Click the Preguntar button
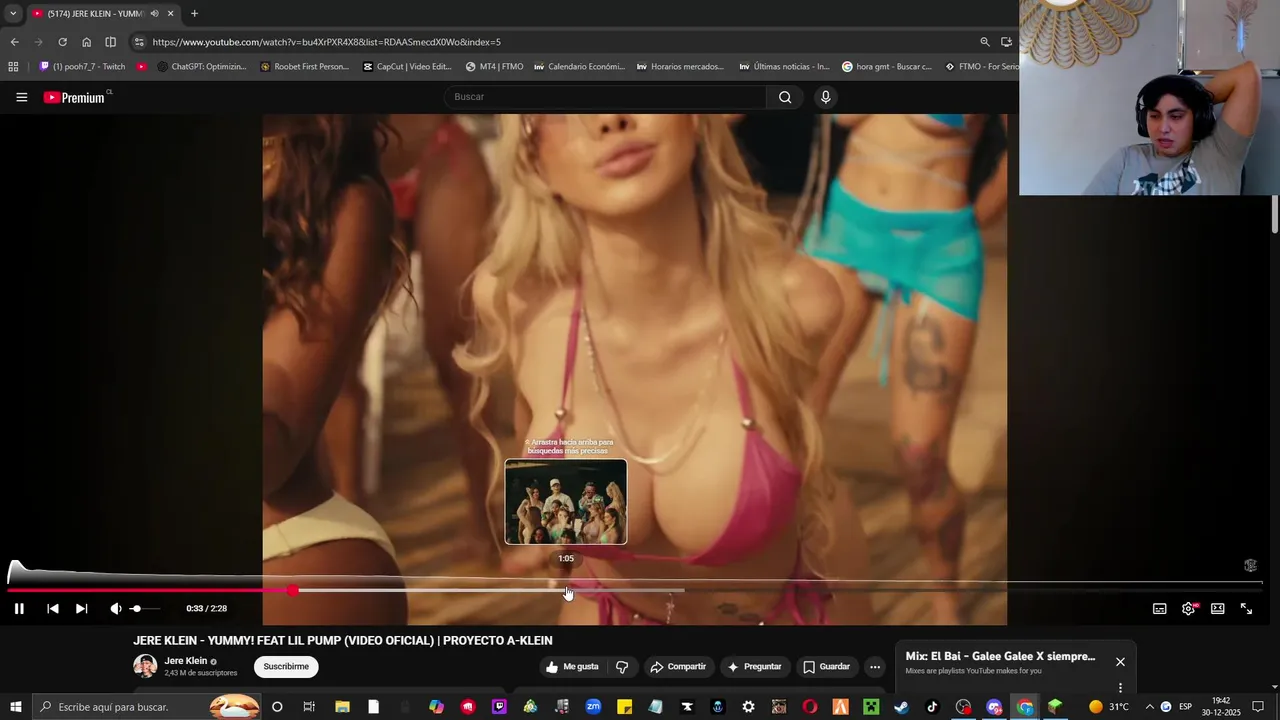 [x=755, y=667]
